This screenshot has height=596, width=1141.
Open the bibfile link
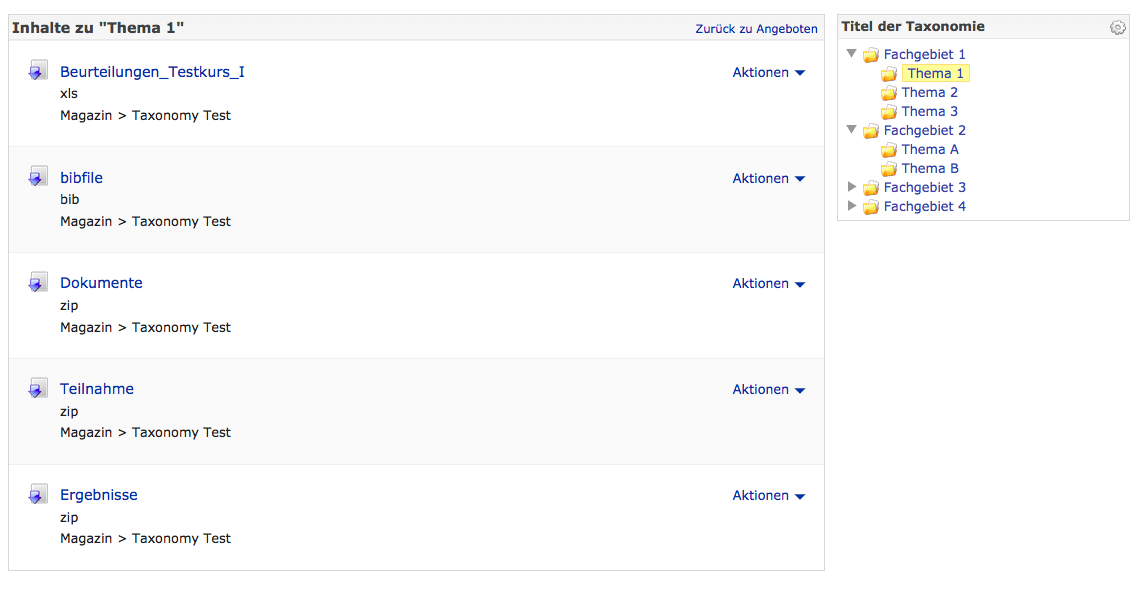click(x=81, y=178)
